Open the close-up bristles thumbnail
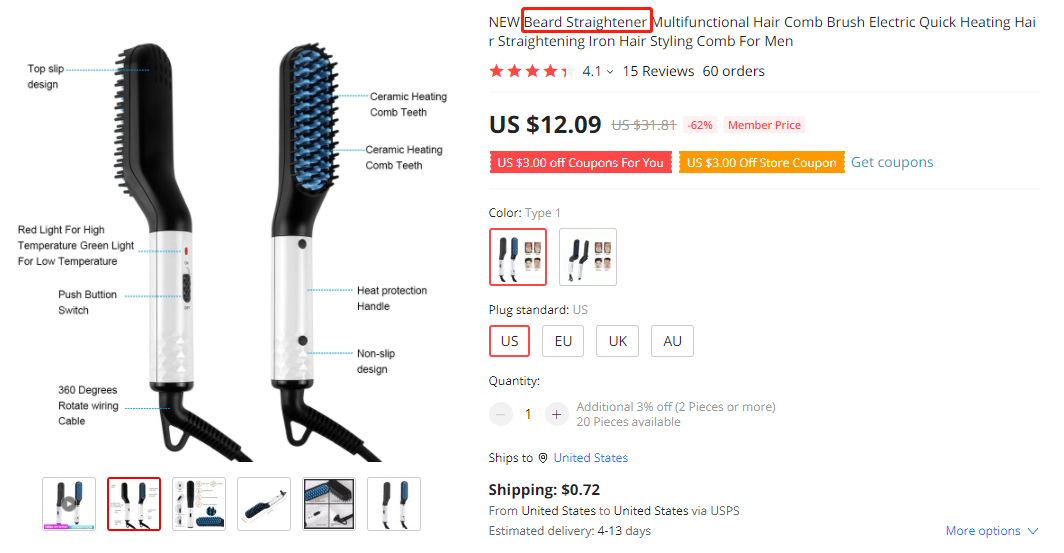This screenshot has height=553, width=1064. pos(329,503)
